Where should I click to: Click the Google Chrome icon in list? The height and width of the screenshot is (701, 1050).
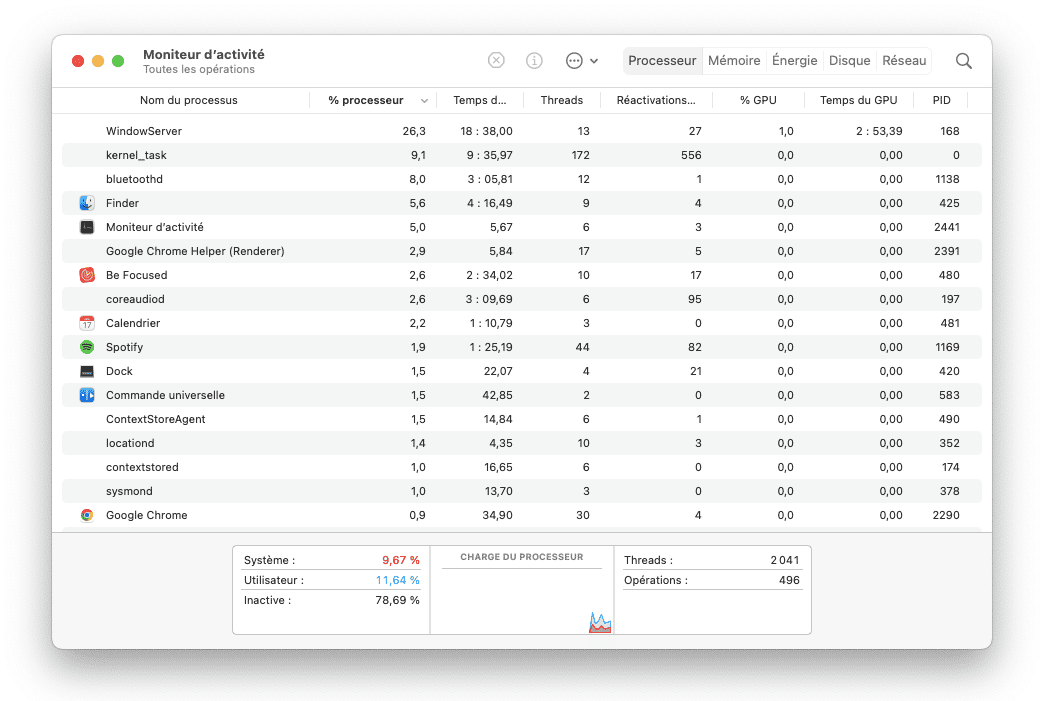[x=87, y=515]
